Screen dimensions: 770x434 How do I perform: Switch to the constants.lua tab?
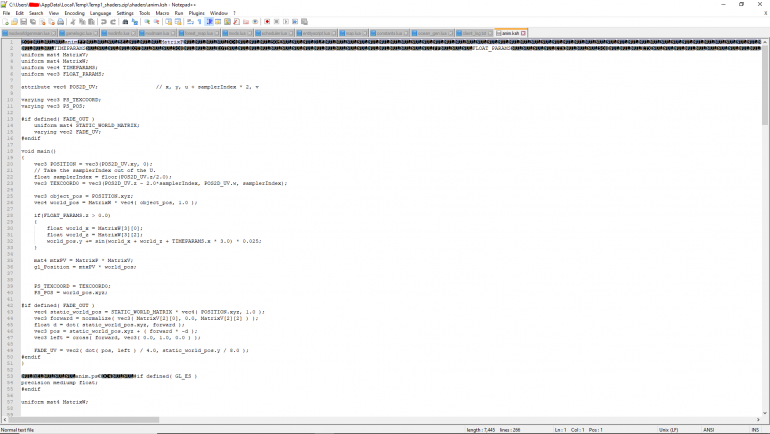[389, 33]
